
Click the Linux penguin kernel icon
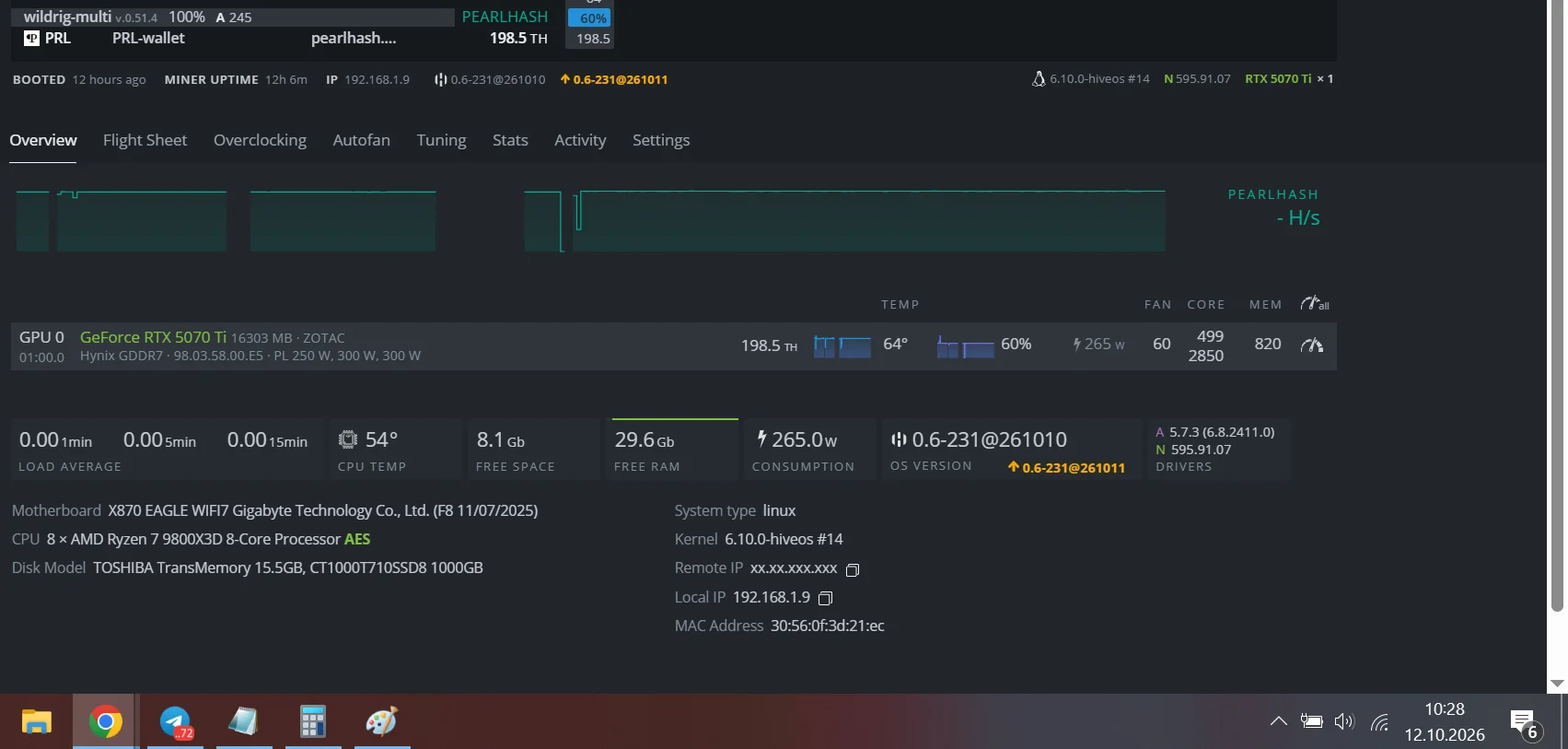pos(1039,79)
